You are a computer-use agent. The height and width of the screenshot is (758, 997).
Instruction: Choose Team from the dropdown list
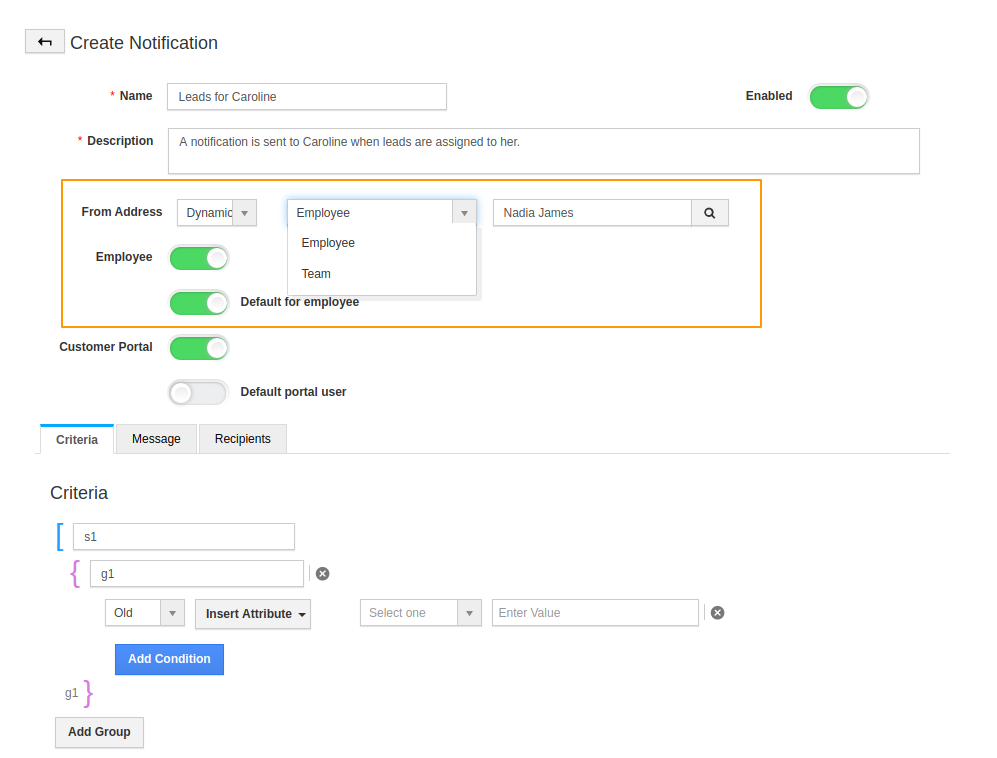317,274
